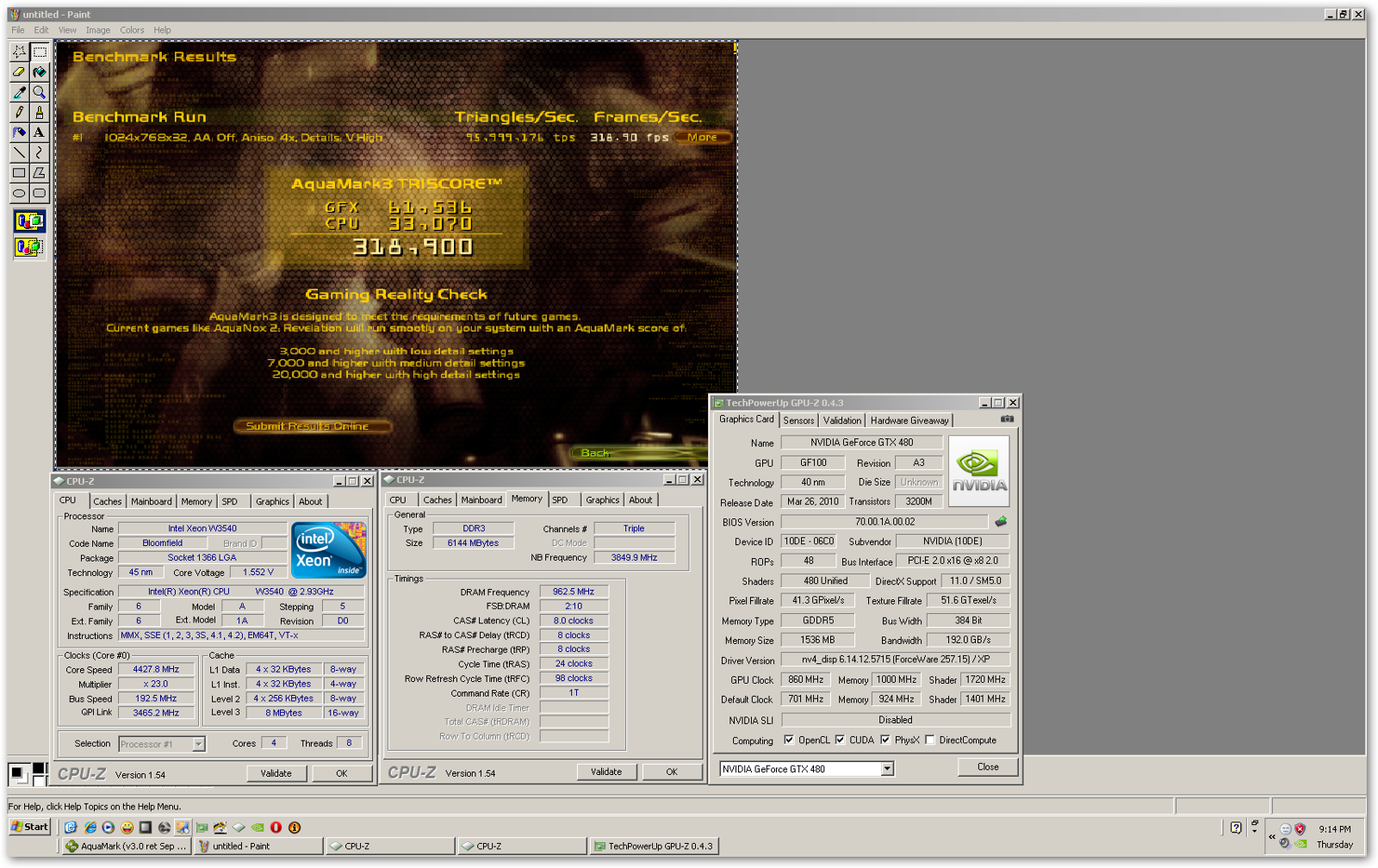Click the GPU Name field NVIDIA GeForce GTX 480
Viewport: 1378px width, 868px height.
[861, 443]
